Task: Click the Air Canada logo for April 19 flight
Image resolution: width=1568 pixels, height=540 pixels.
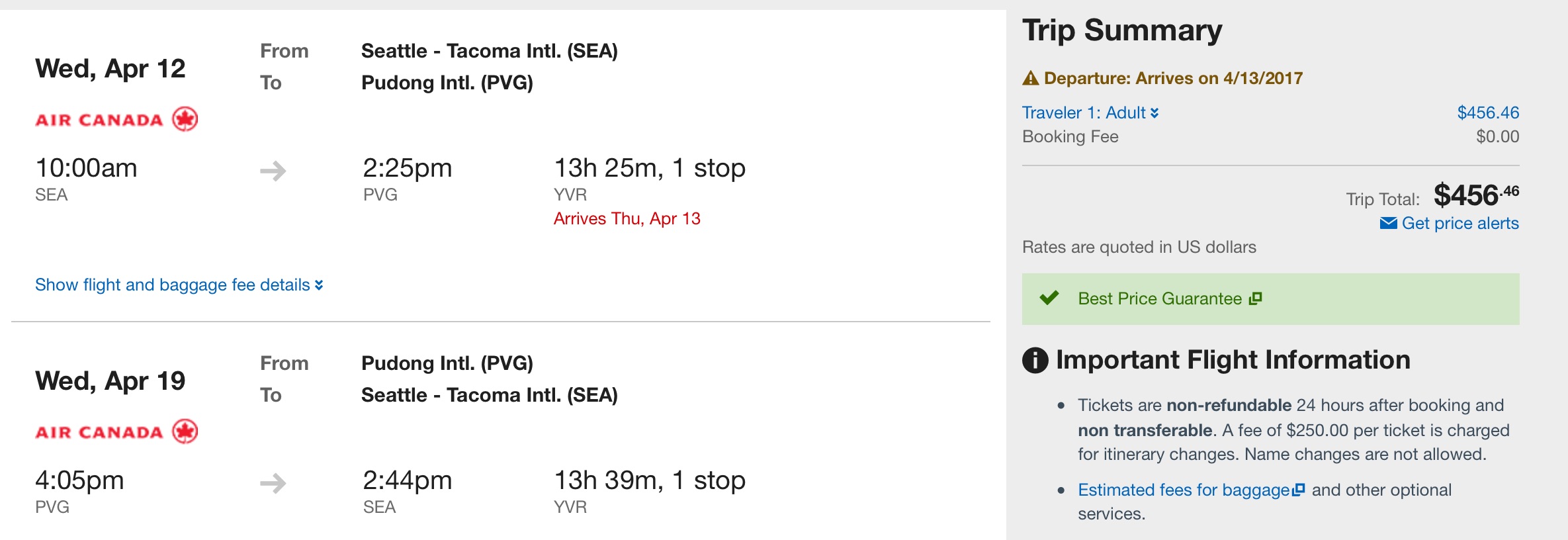Action: point(116,432)
